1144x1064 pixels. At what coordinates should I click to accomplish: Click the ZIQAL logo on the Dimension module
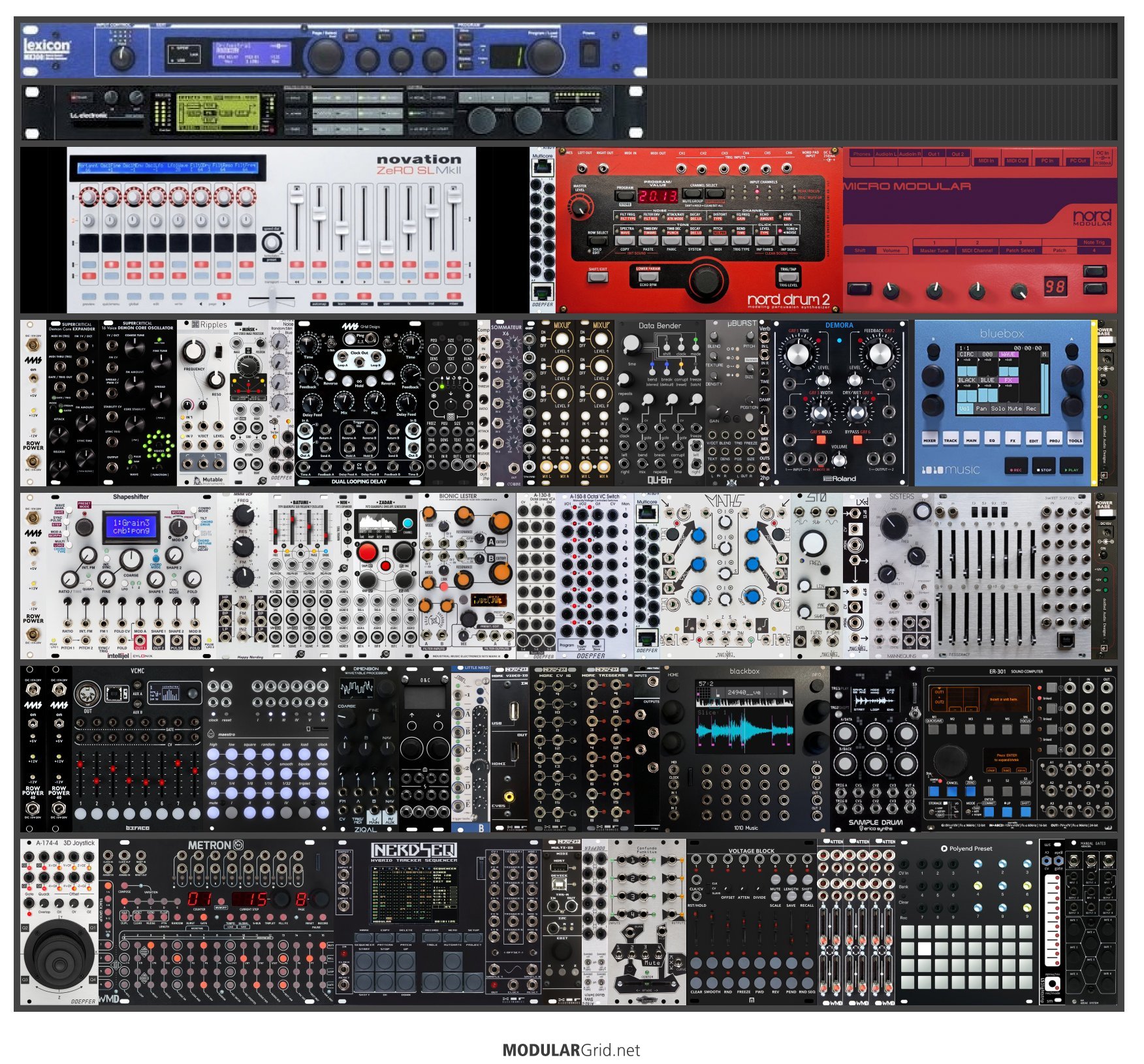[x=365, y=829]
